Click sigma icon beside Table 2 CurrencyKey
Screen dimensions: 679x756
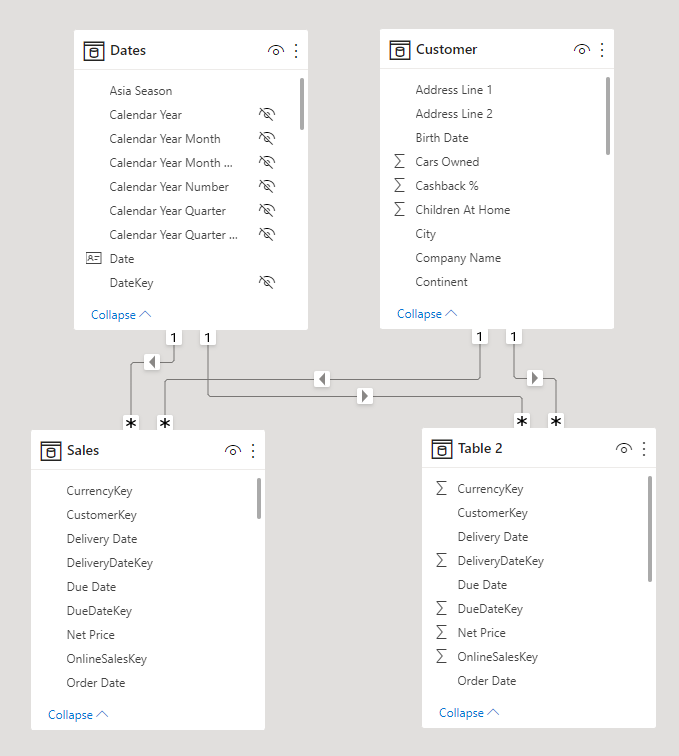click(441, 488)
